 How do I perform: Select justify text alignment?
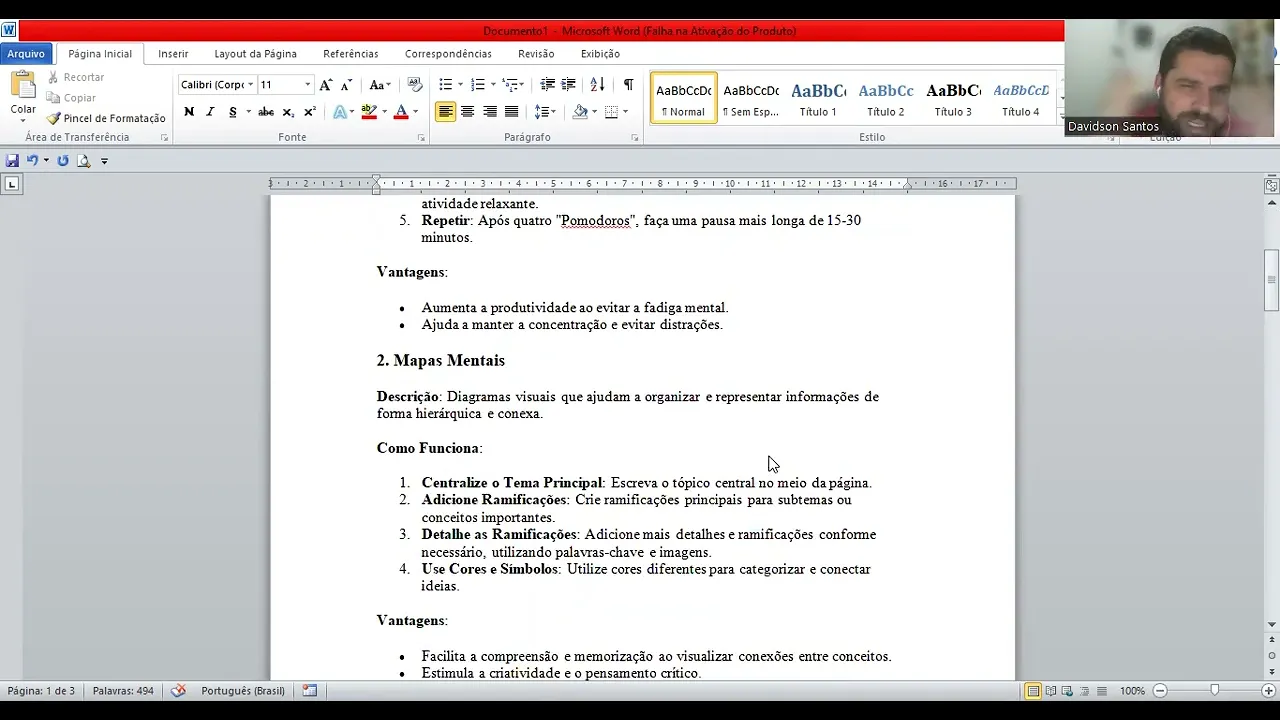tap(511, 112)
